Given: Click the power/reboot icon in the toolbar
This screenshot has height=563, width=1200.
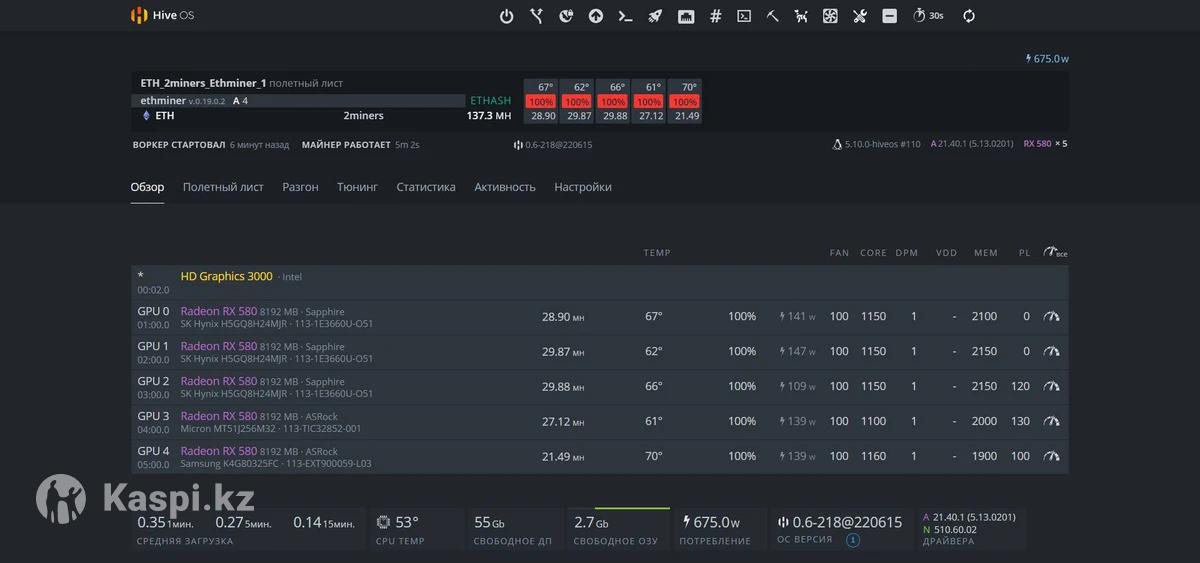Looking at the screenshot, I should point(507,16).
